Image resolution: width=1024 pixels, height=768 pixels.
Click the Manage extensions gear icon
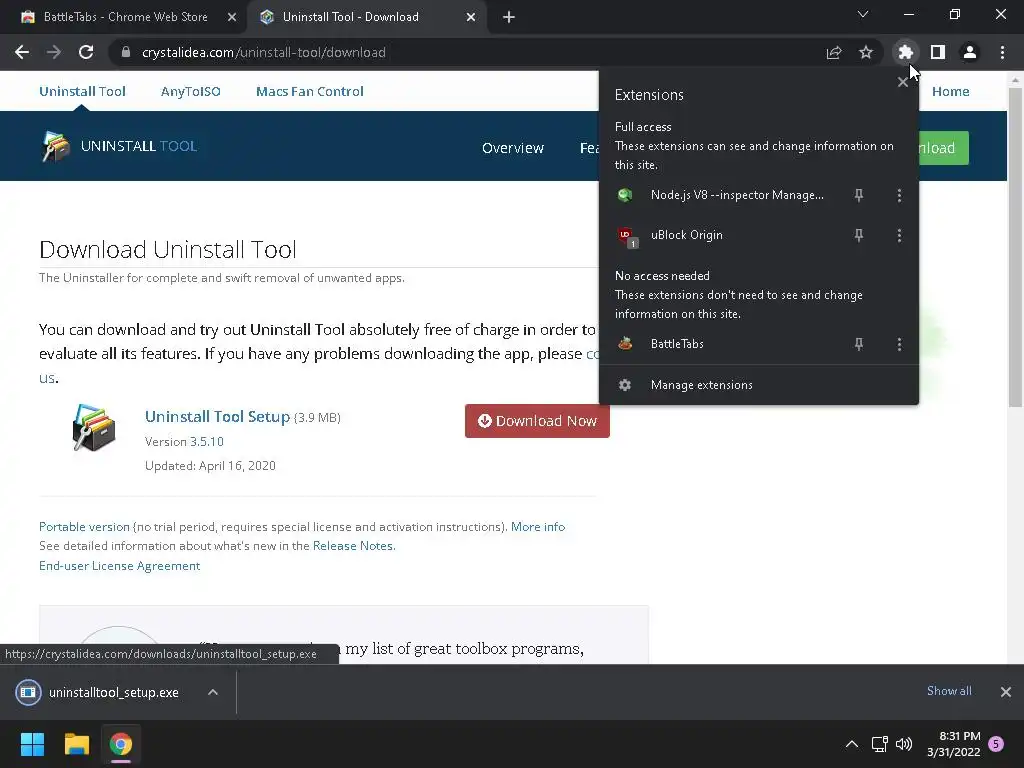(x=625, y=385)
